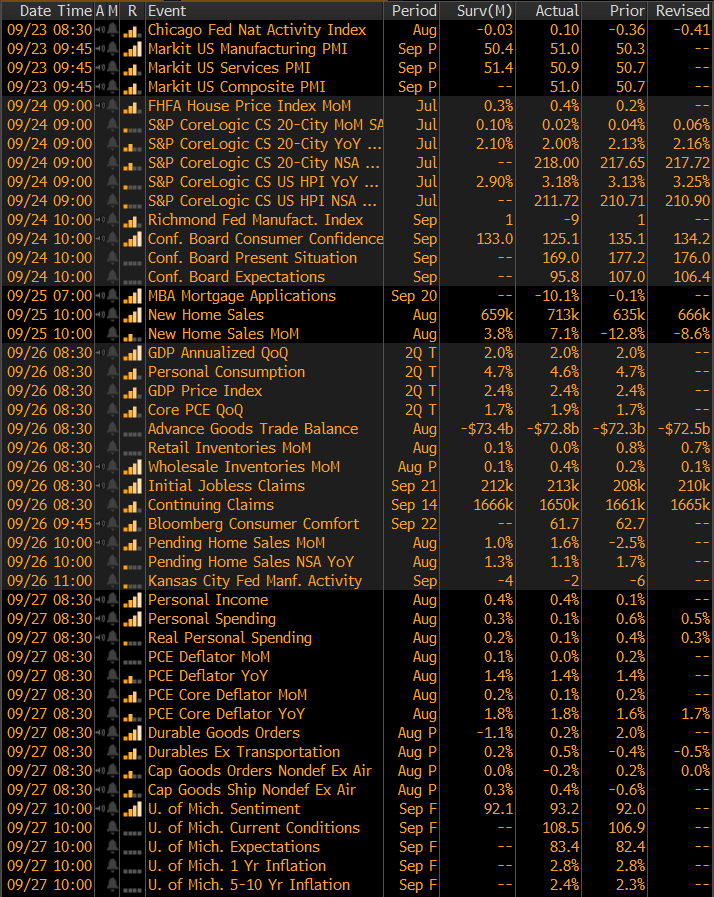Click the relevance bars for GDP Annualized QoQ
The width and height of the screenshot is (714, 897).
[132, 353]
